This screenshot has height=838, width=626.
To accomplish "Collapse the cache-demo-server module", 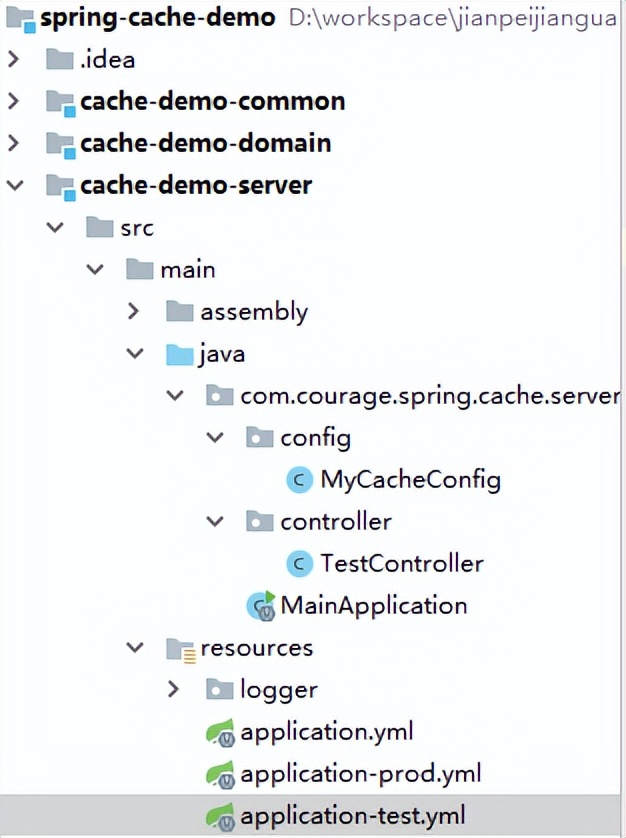I will coord(13,186).
